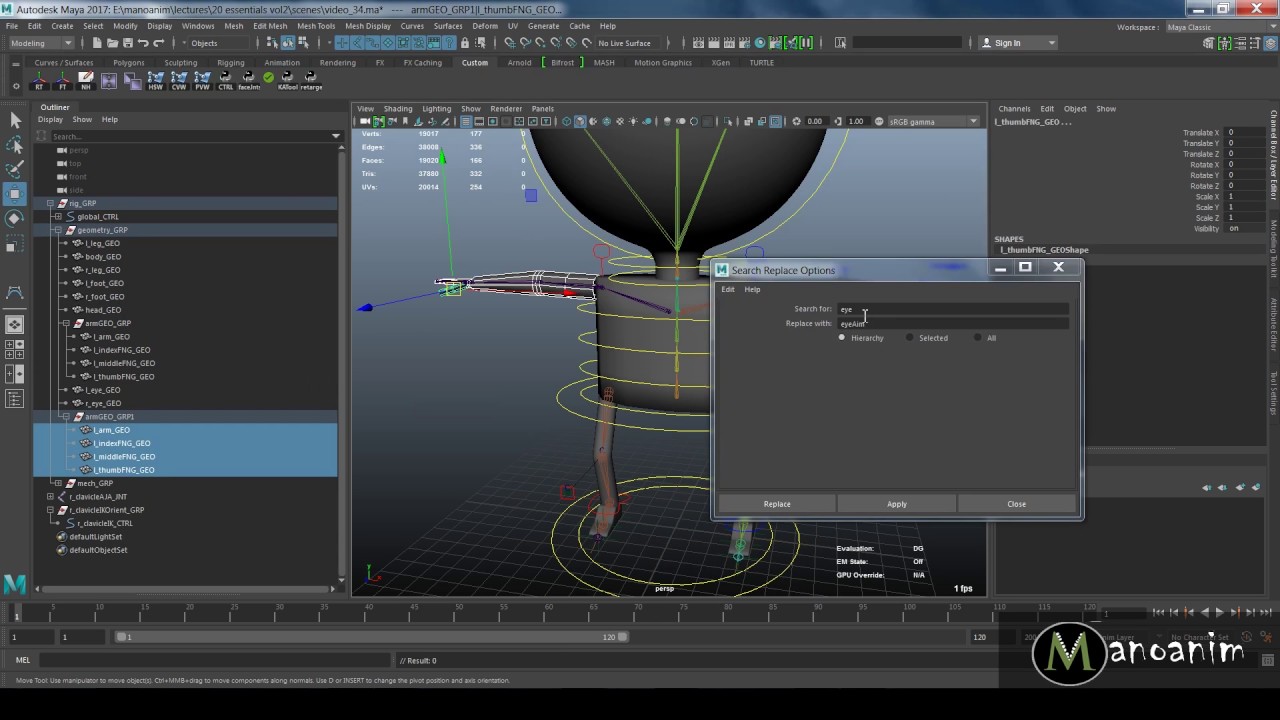Open scene with the folder icon
Image resolution: width=1280 pixels, height=720 pixels.
point(113,43)
